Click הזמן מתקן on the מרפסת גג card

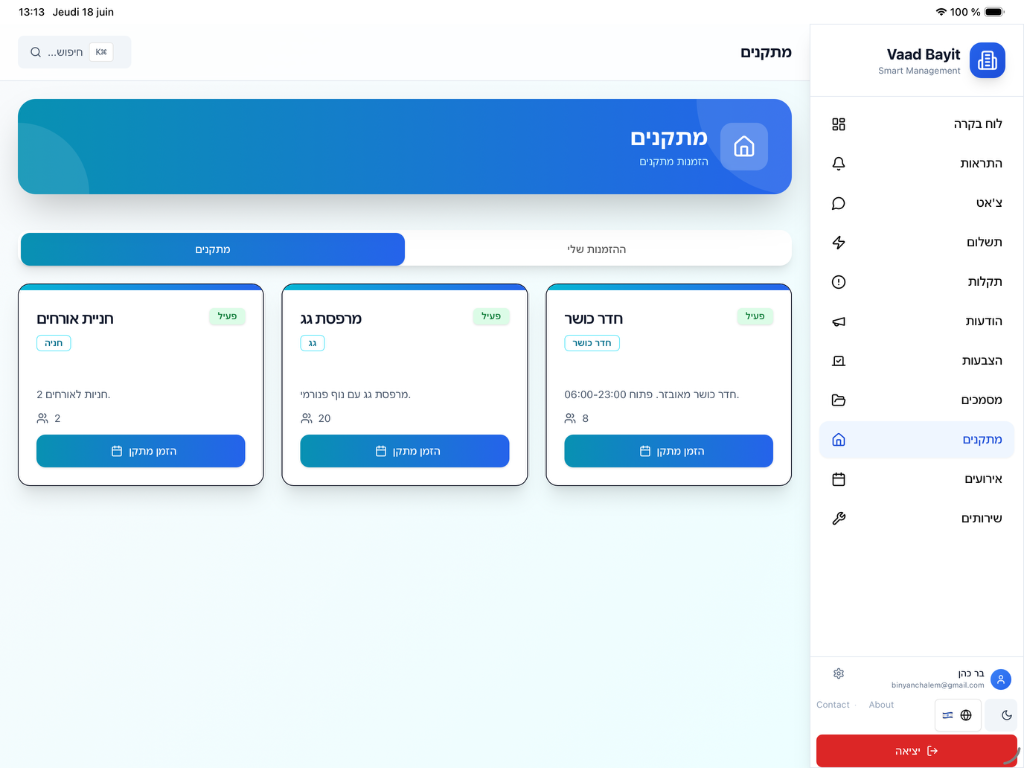tap(405, 451)
